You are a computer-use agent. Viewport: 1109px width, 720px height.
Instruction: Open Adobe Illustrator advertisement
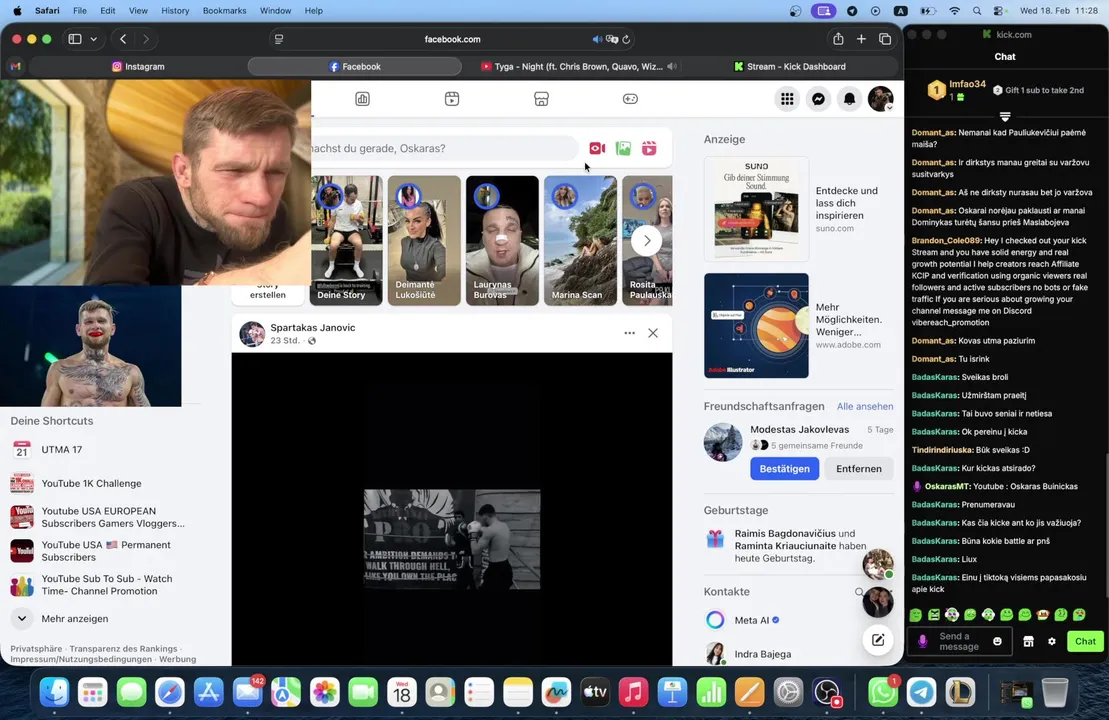click(x=798, y=325)
